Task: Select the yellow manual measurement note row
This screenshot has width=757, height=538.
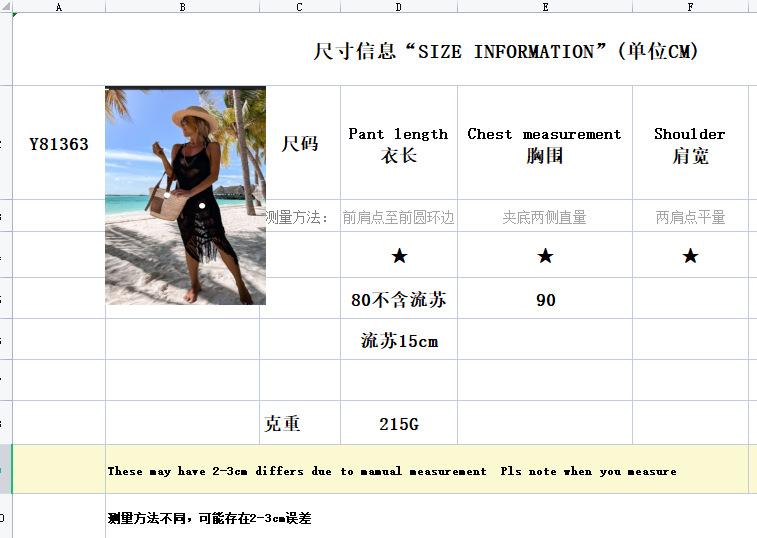Action: [392, 471]
